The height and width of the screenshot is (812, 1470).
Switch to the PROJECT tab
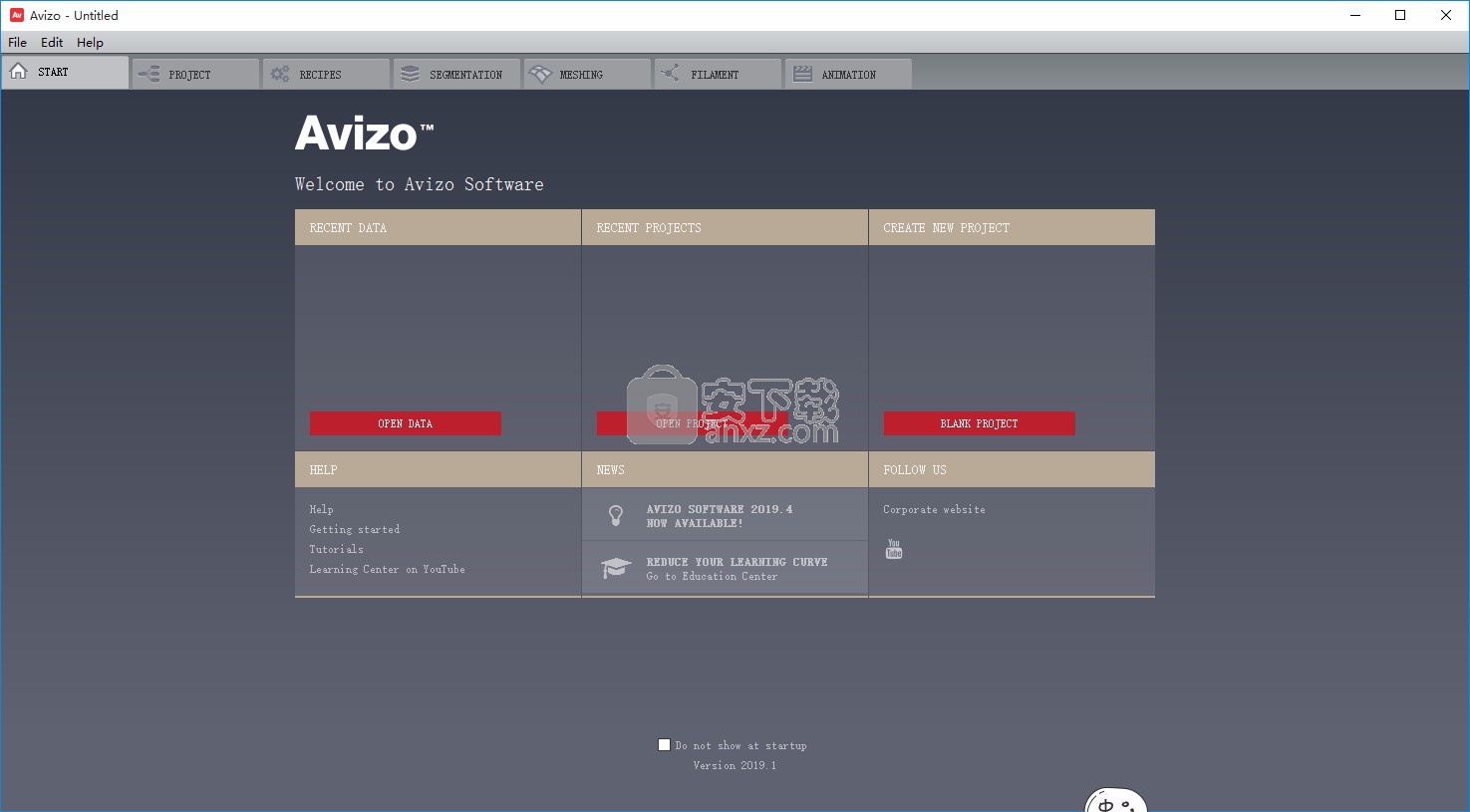coord(195,74)
